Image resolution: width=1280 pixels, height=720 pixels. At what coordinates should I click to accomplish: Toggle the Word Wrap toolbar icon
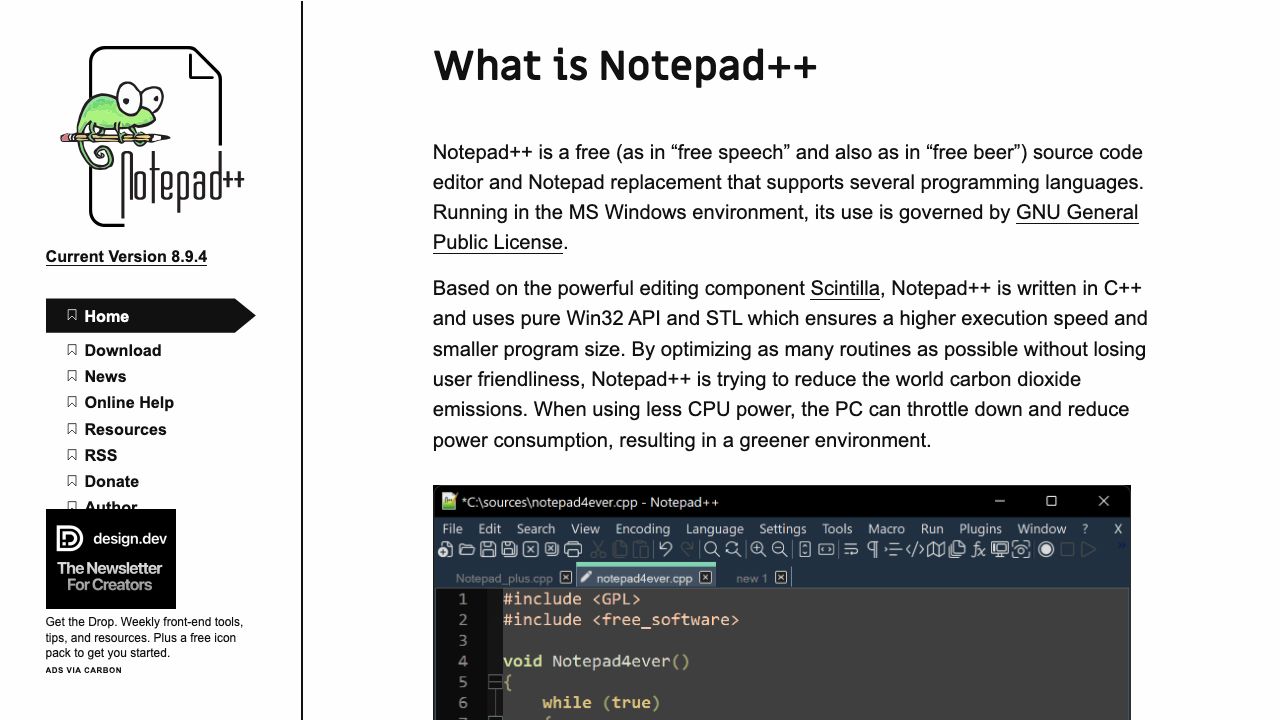click(851, 549)
